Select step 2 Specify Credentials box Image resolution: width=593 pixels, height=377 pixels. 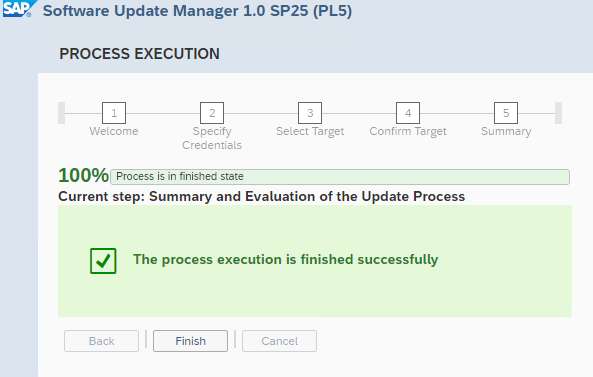point(212,113)
